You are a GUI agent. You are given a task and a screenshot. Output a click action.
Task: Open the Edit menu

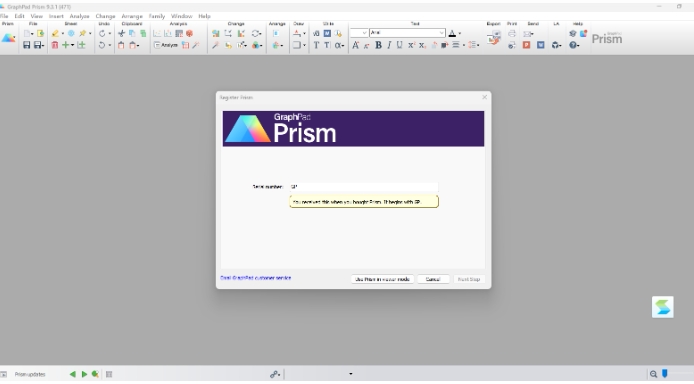(x=19, y=16)
